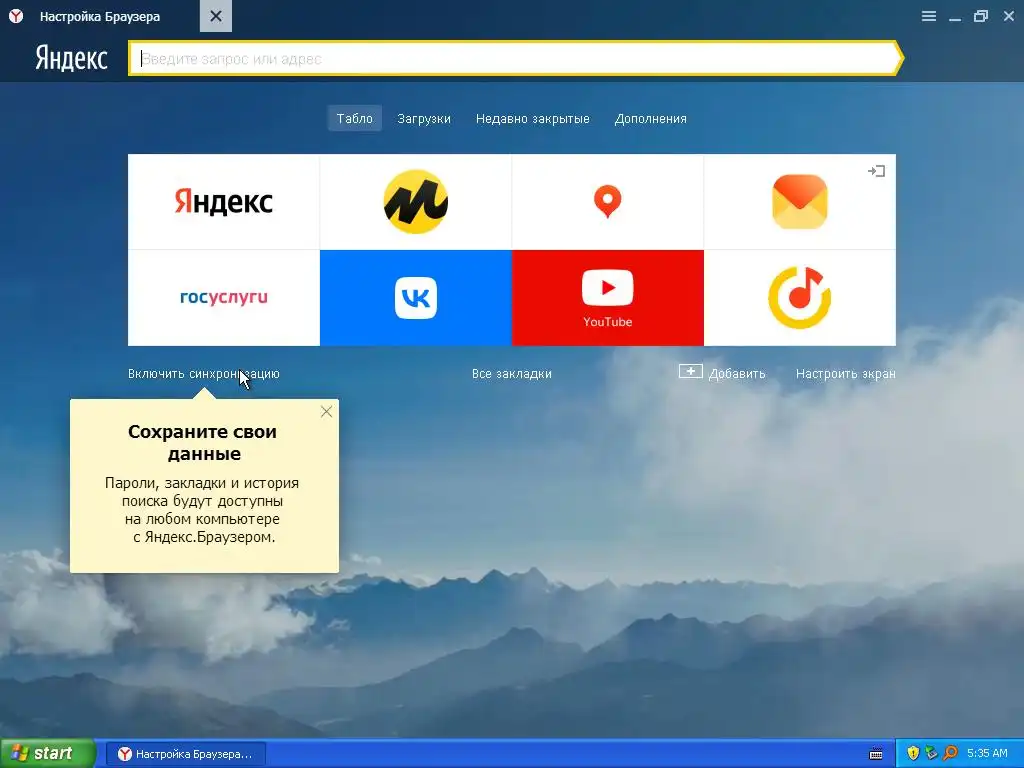Screen dimensions: 1024x768
Task: Open the Yandex Mail envelope tile
Action: 799,202
